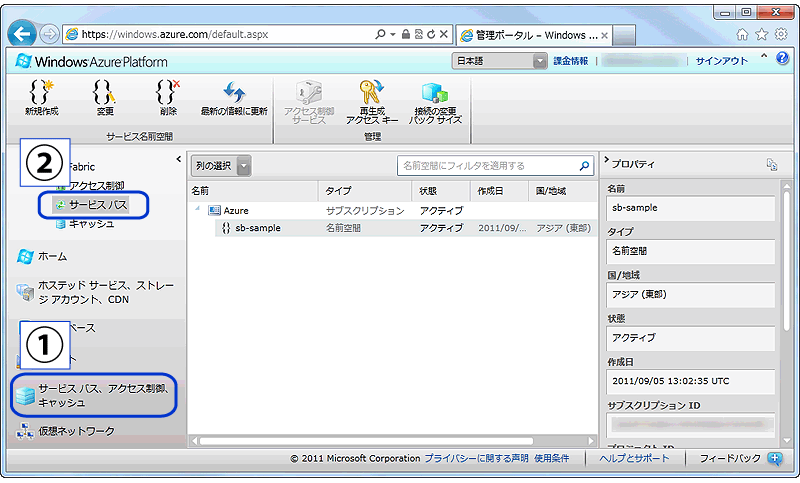This screenshot has width=800, height=483.
Task: Stop loading with address bar X icon
Action: (x=444, y=34)
